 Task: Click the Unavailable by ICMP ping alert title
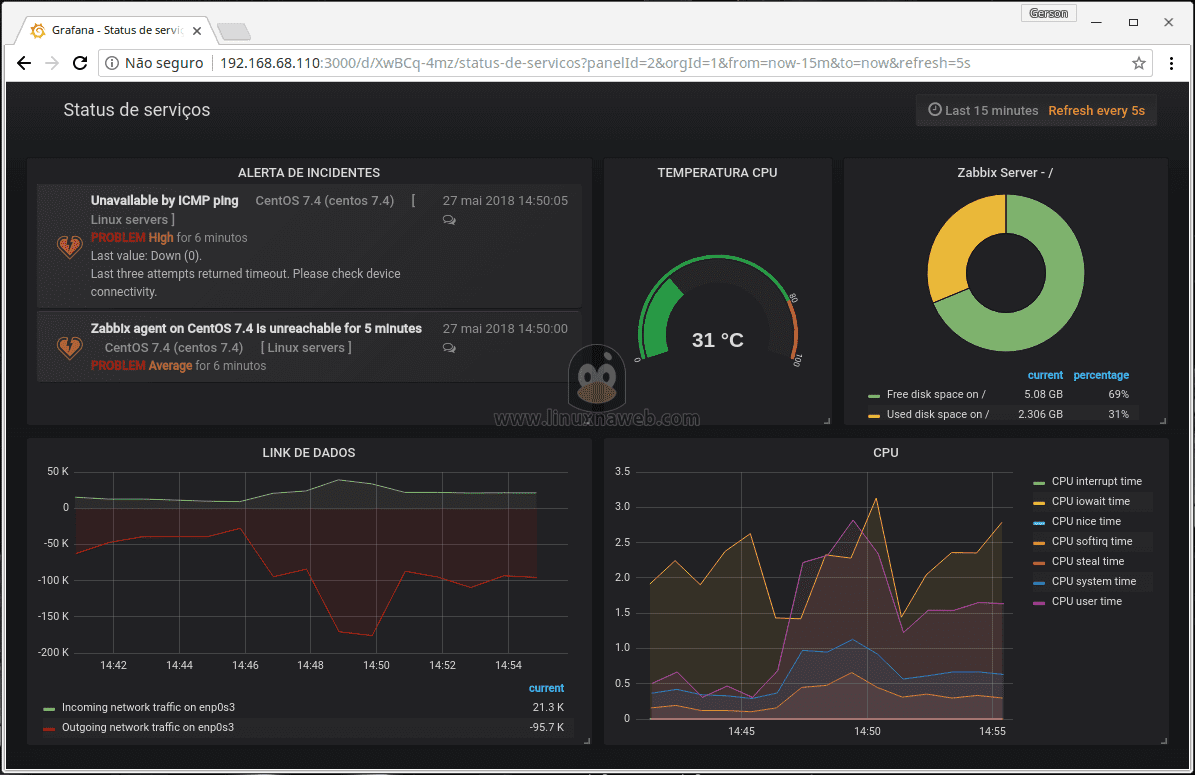pyautogui.click(x=165, y=200)
